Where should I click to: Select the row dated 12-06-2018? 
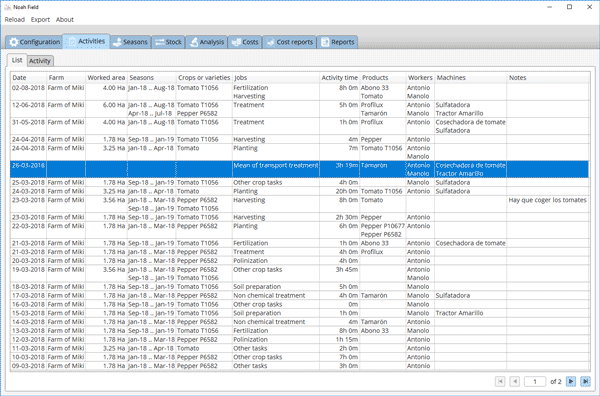(x=300, y=109)
